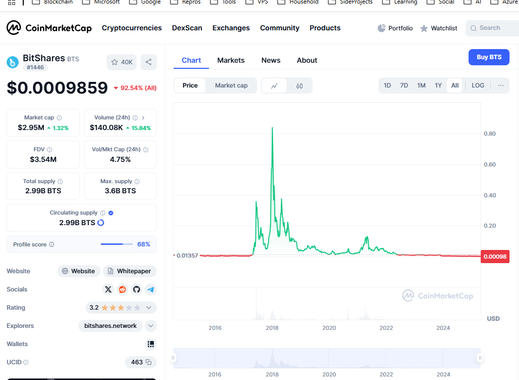
Task: Expand the Volume (24h) arrow
Action: click(143, 118)
